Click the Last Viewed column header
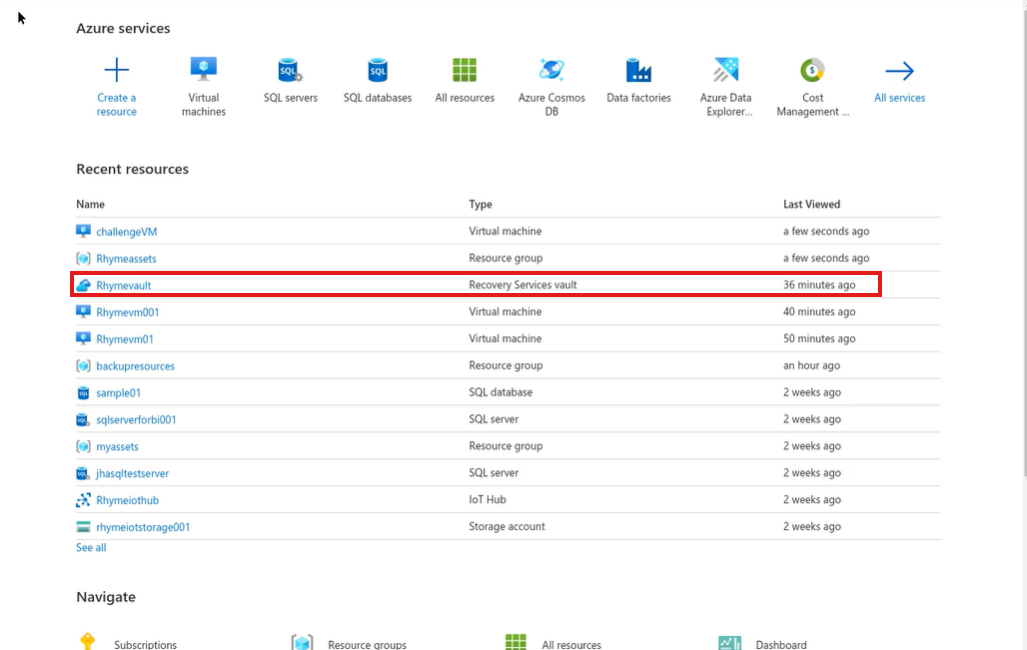This screenshot has height=650, width=1027. coord(812,204)
